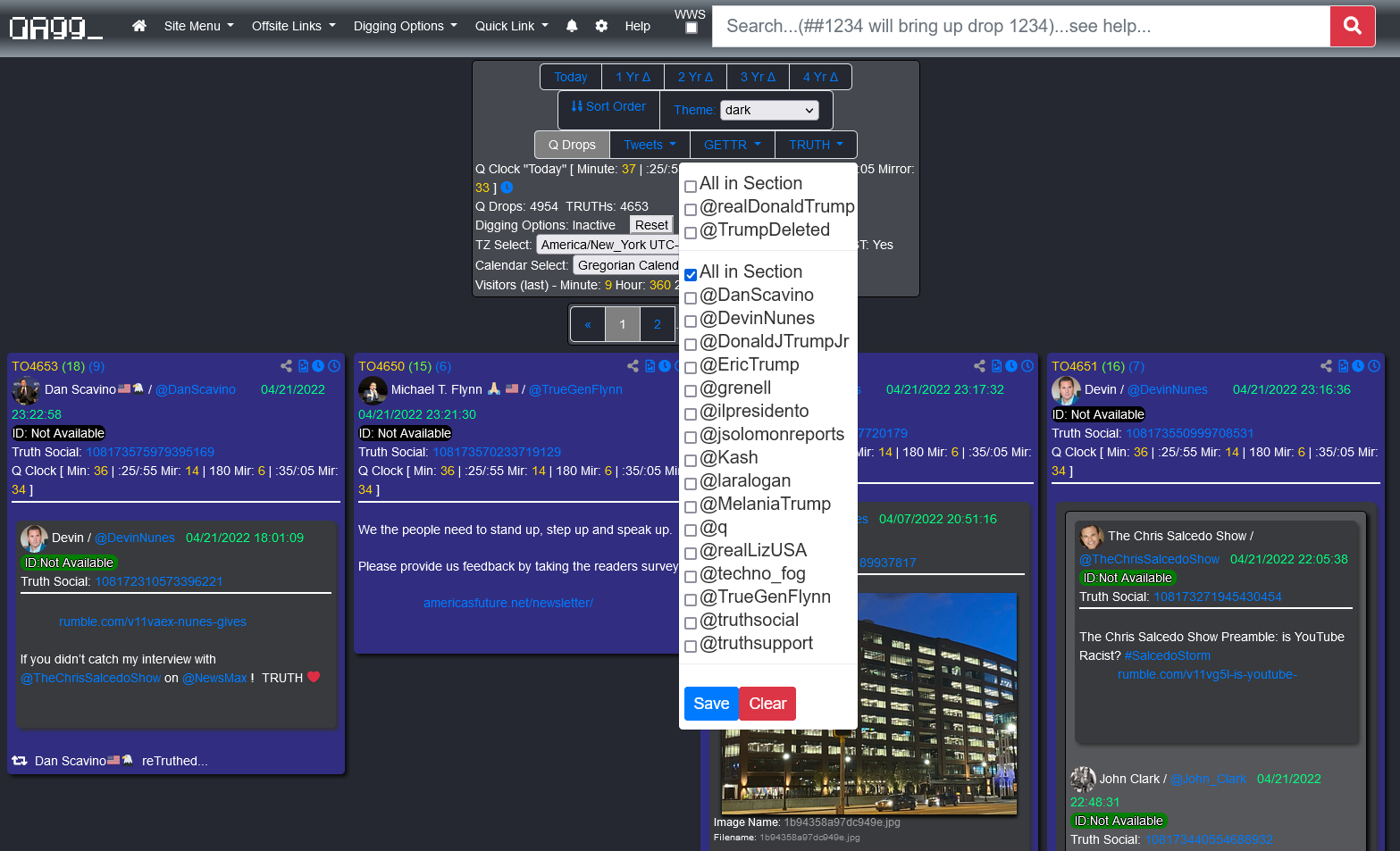Screen dimensions: 1400x851
Task: Share post TO4653
Action: coord(286,366)
